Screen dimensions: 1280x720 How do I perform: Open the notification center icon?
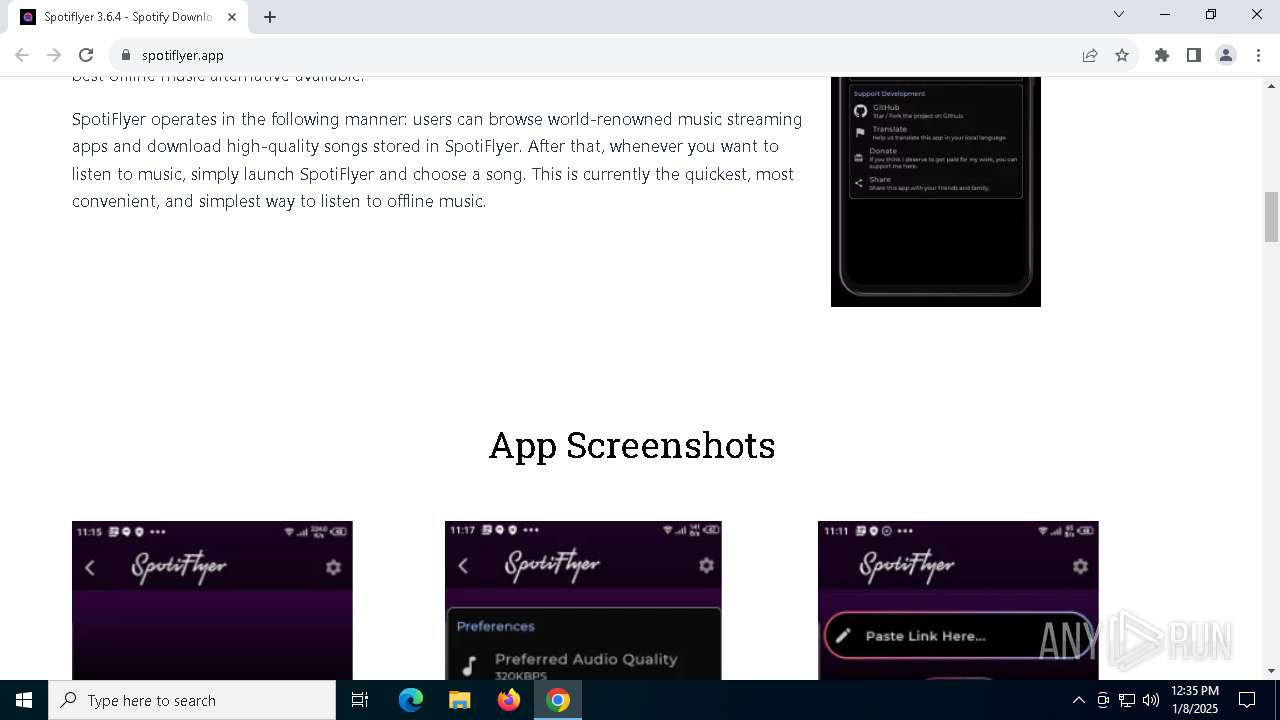pyautogui.click(x=1247, y=700)
